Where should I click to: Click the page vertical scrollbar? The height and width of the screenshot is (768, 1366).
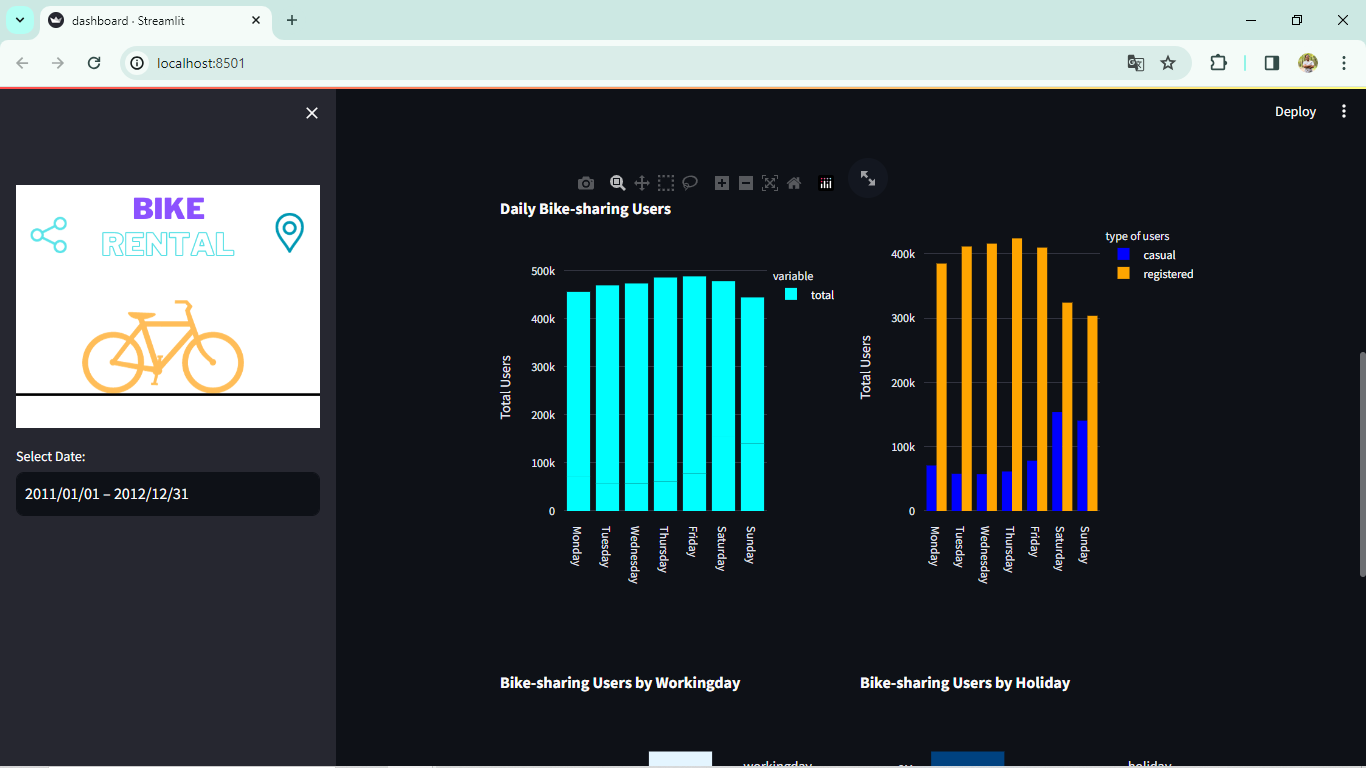click(1361, 463)
